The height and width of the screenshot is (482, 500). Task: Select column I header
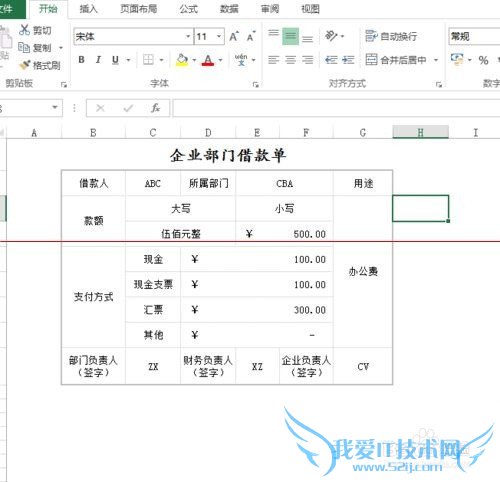pyautogui.click(x=475, y=133)
